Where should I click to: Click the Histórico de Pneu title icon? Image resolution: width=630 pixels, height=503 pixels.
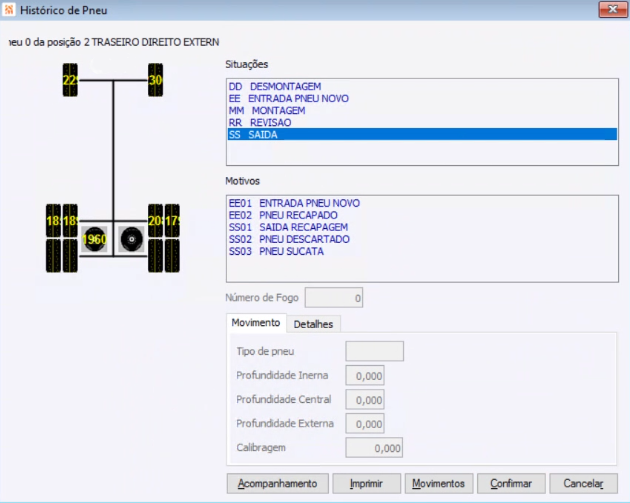pos(8,9)
